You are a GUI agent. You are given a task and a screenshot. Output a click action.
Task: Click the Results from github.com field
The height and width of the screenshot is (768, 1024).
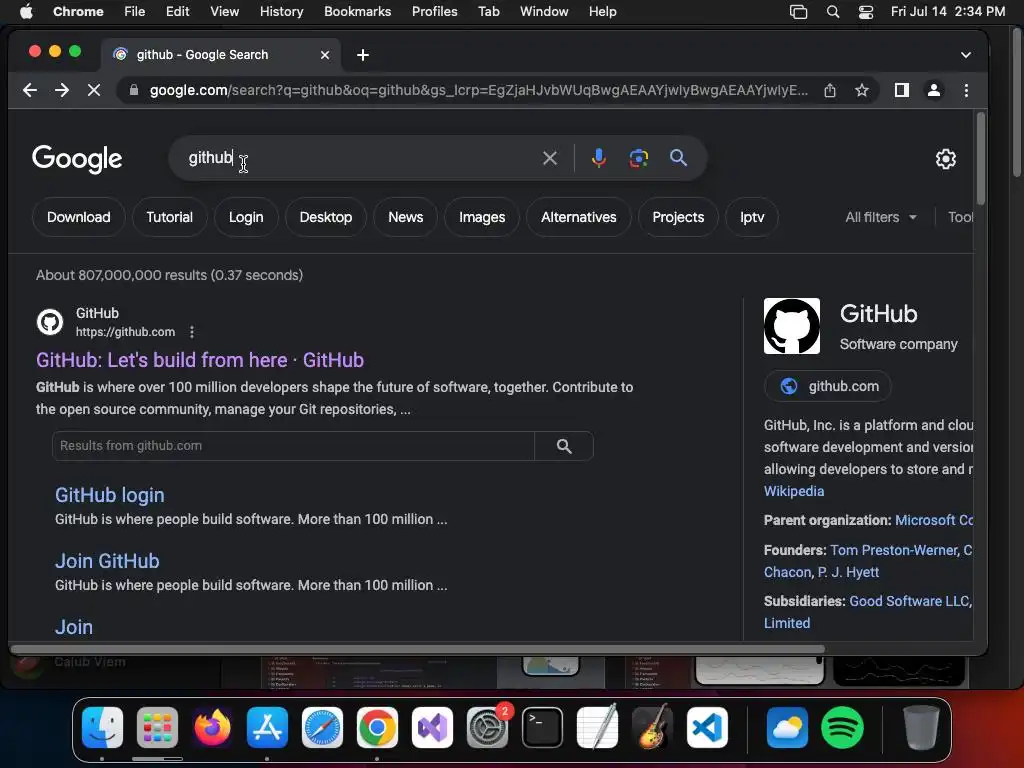(293, 446)
